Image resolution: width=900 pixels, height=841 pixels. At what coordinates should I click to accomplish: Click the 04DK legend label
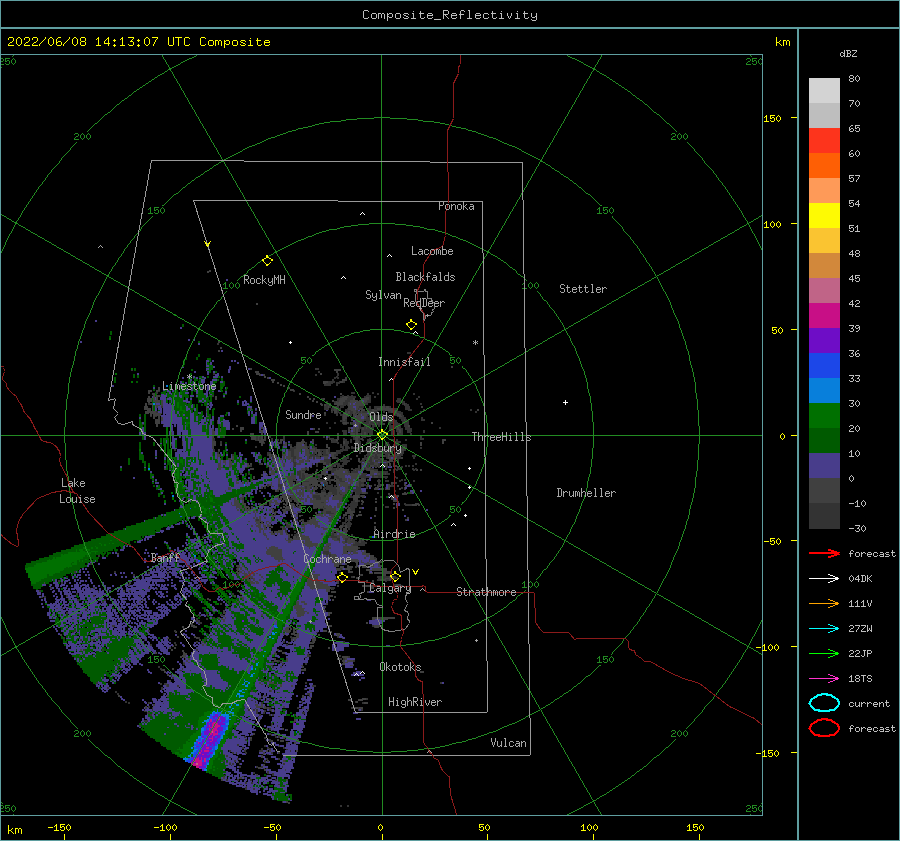860,579
